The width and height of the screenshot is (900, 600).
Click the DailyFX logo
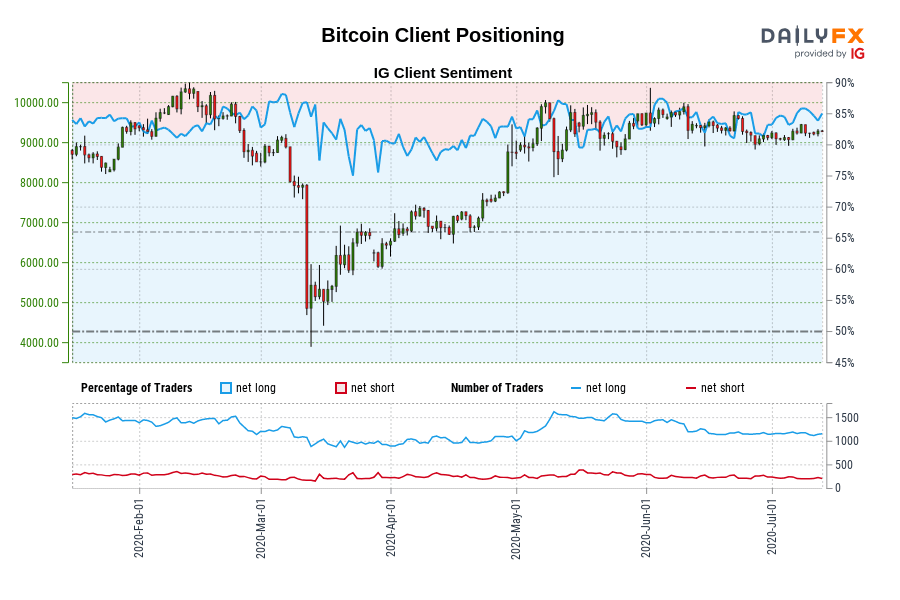[x=812, y=36]
